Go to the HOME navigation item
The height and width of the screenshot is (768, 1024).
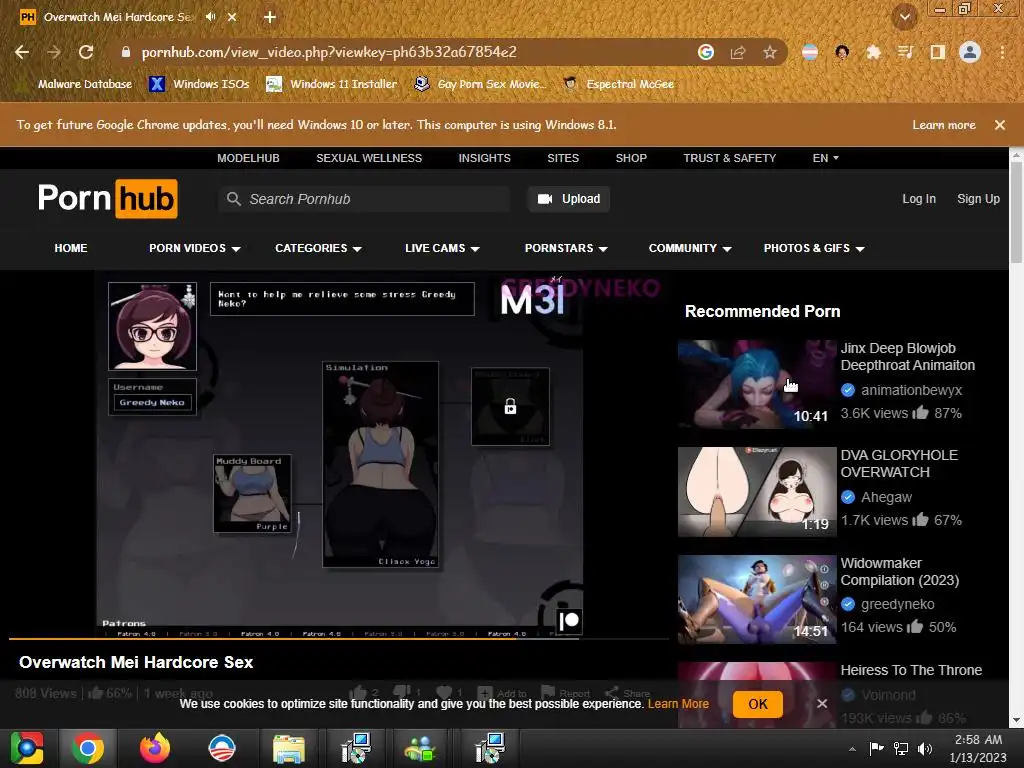tap(71, 248)
